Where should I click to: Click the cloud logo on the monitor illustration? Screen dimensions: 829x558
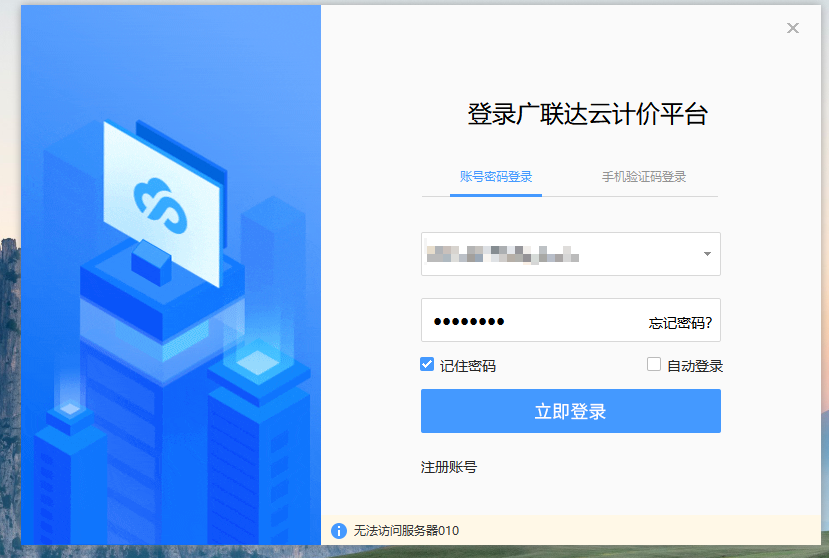click(161, 206)
